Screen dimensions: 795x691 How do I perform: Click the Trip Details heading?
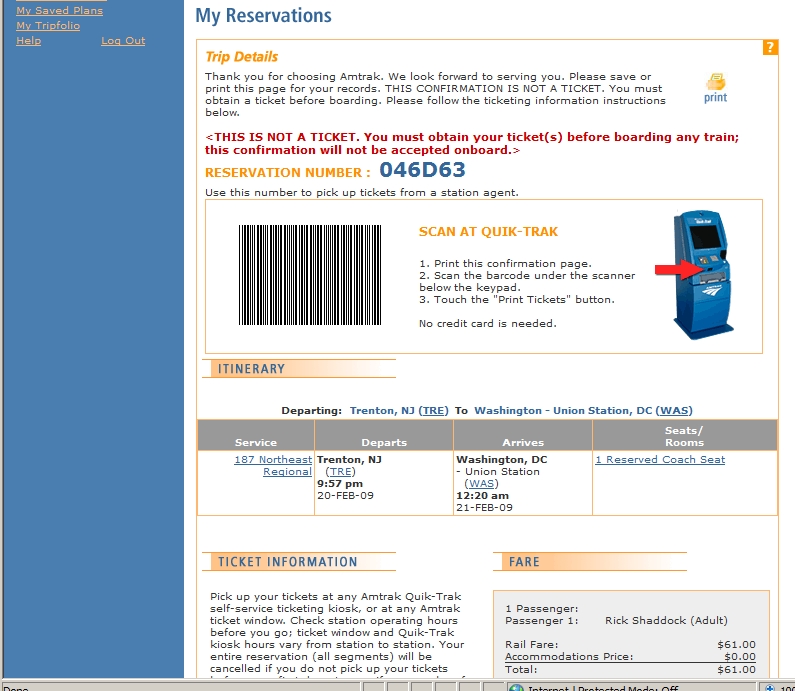tap(242, 57)
